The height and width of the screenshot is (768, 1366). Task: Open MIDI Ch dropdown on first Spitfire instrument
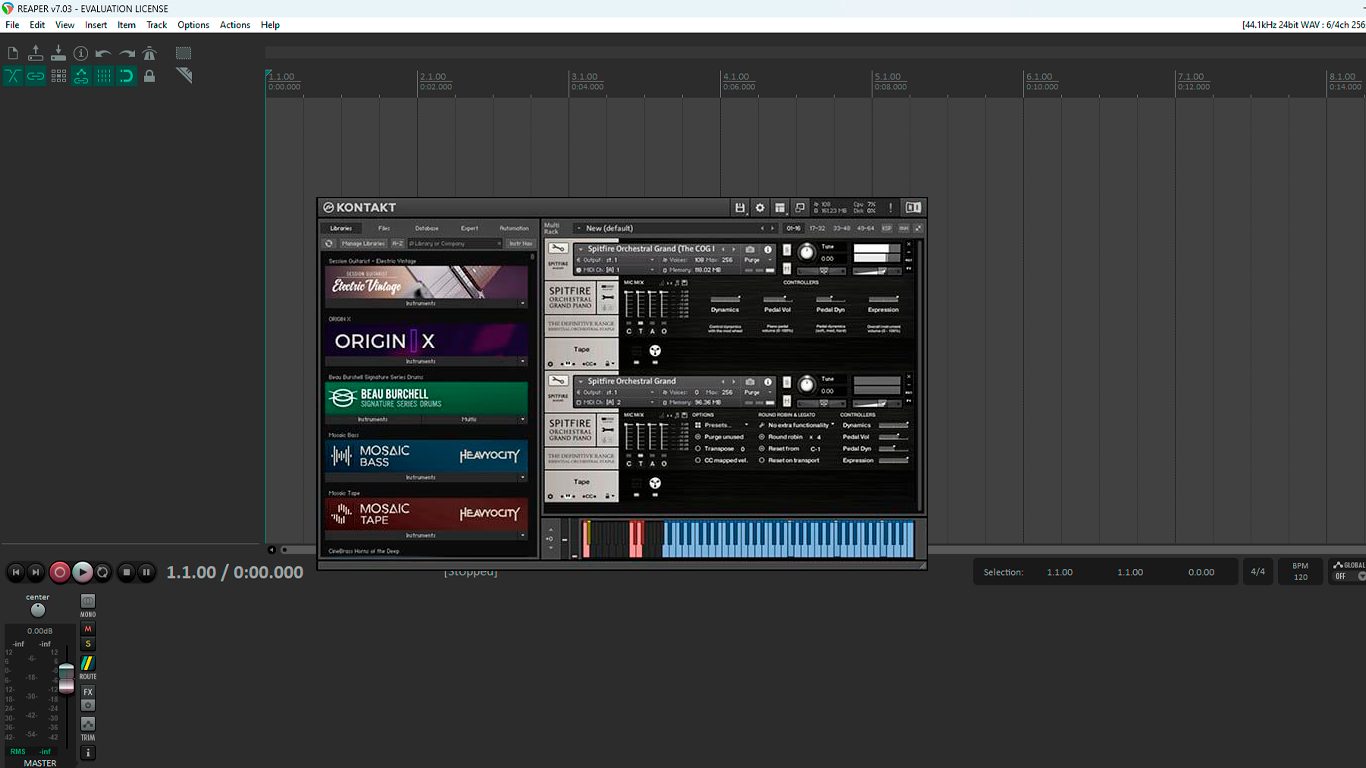click(616, 270)
